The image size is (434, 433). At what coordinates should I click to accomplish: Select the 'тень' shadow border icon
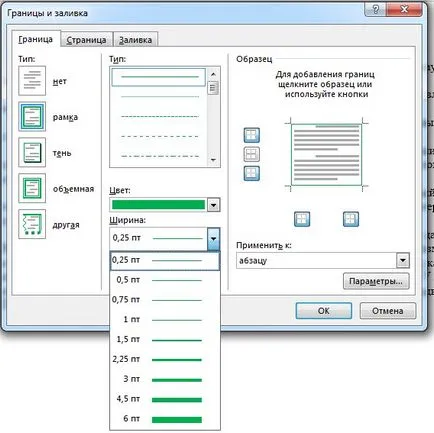pos(32,153)
